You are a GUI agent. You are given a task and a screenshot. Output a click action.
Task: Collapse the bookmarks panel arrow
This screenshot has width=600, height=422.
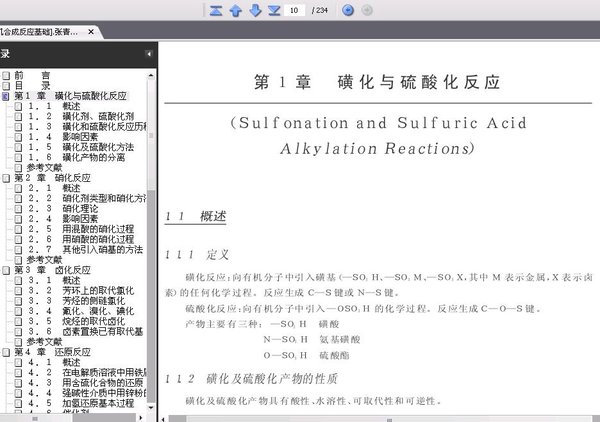coord(149,54)
